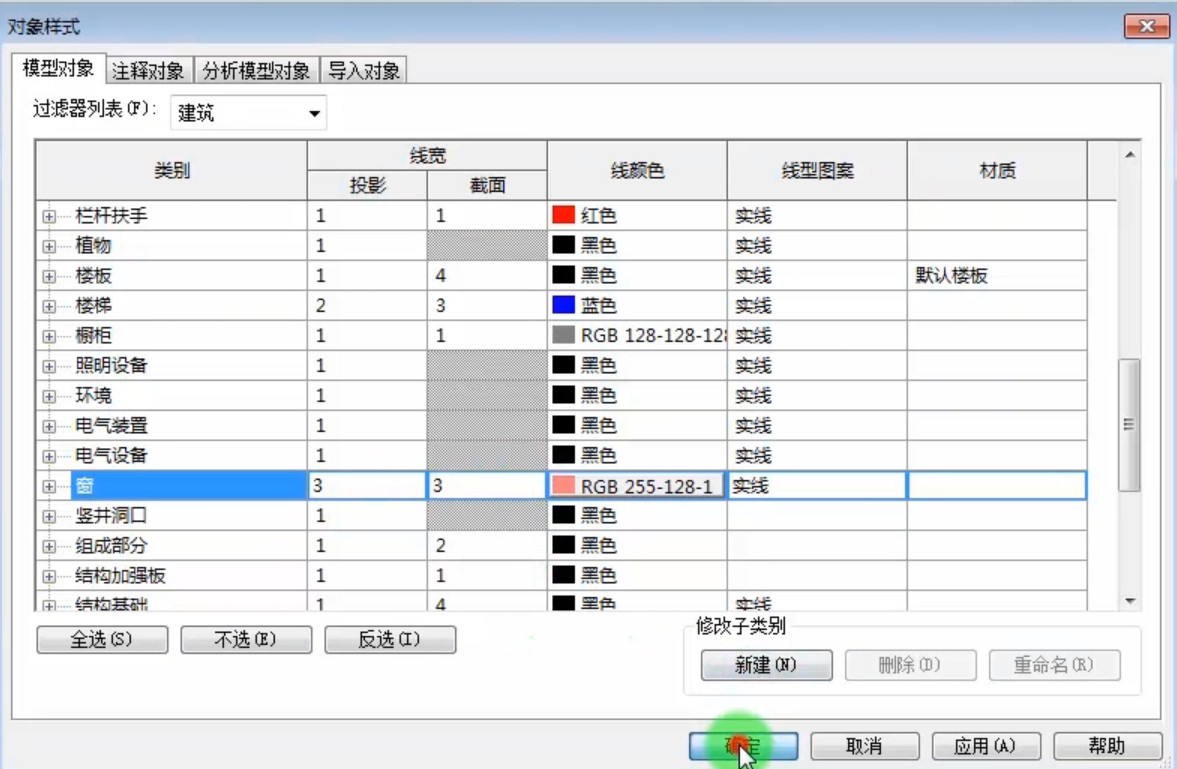Click the 反选 (I) button
Screen dimensions: 1177x769
pyautogui.click(x=390, y=640)
